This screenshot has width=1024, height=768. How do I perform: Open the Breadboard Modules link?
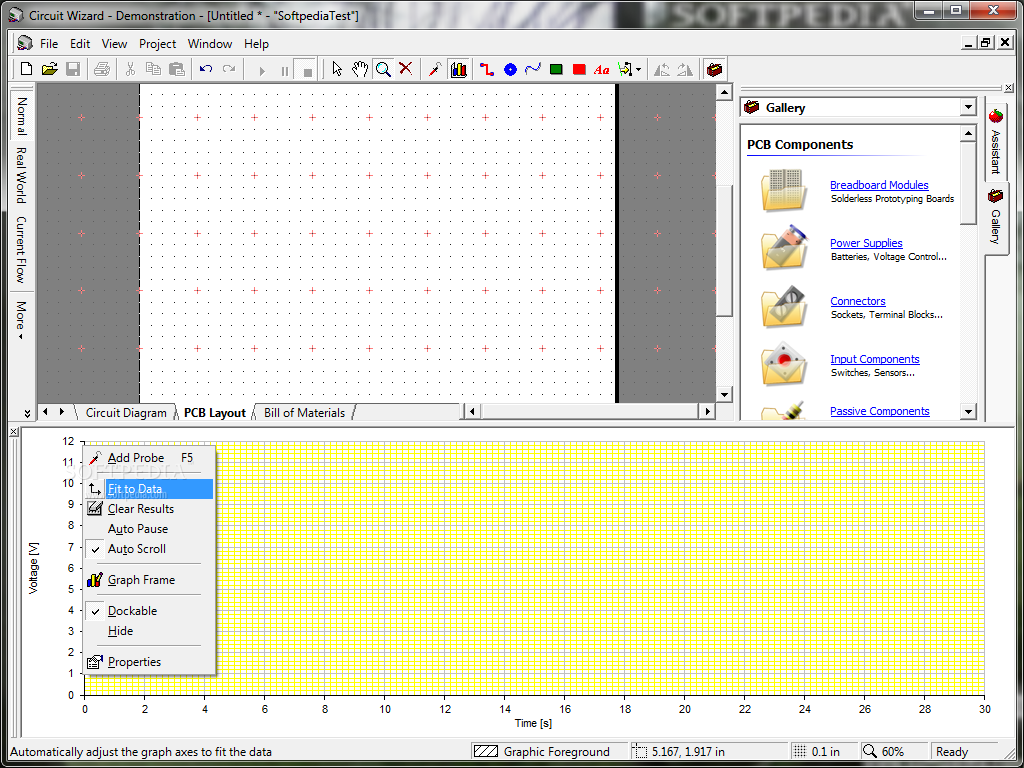(879, 185)
